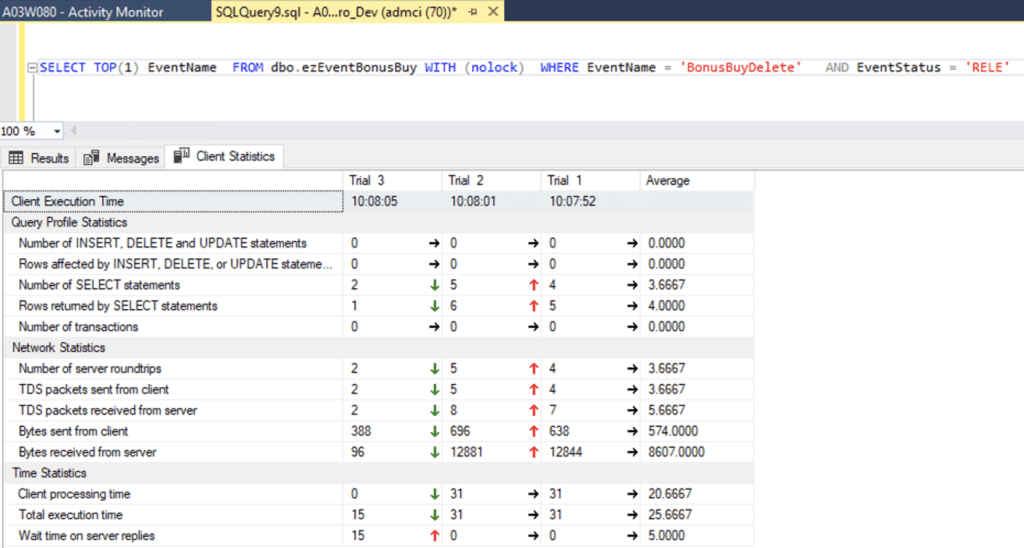Collapse the SELECT query outline box
Screen dimensions: 1024x548
coord(32,67)
